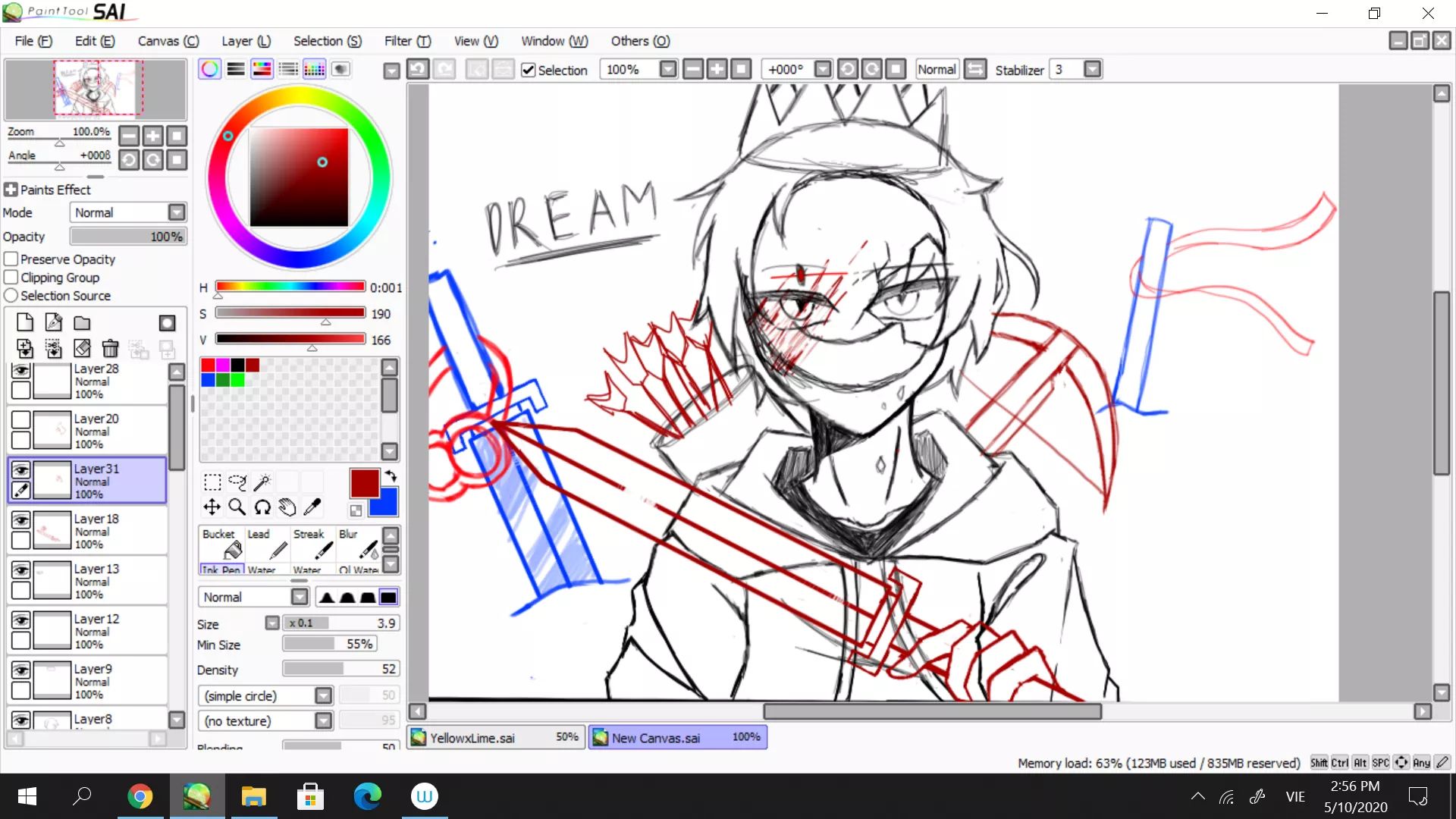Pick the Bucket fill tool

(x=221, y=544)
